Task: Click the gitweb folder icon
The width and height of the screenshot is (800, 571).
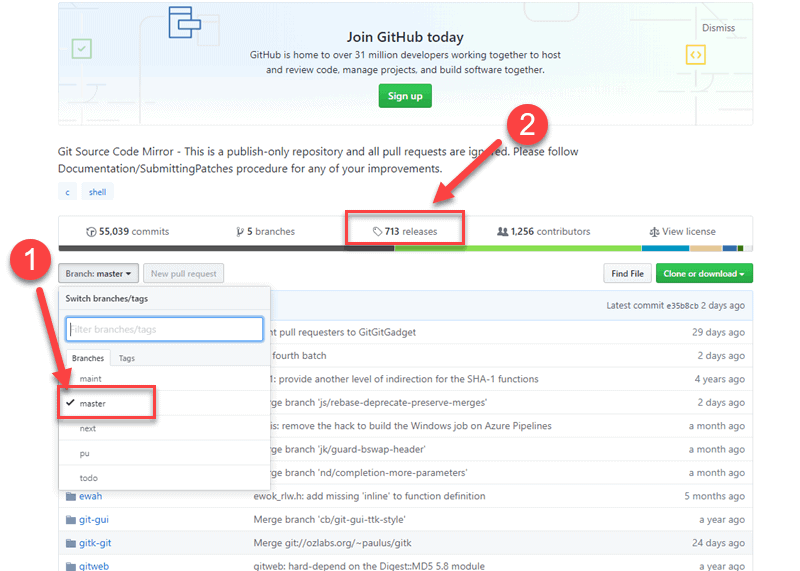Action: [71, 566]
